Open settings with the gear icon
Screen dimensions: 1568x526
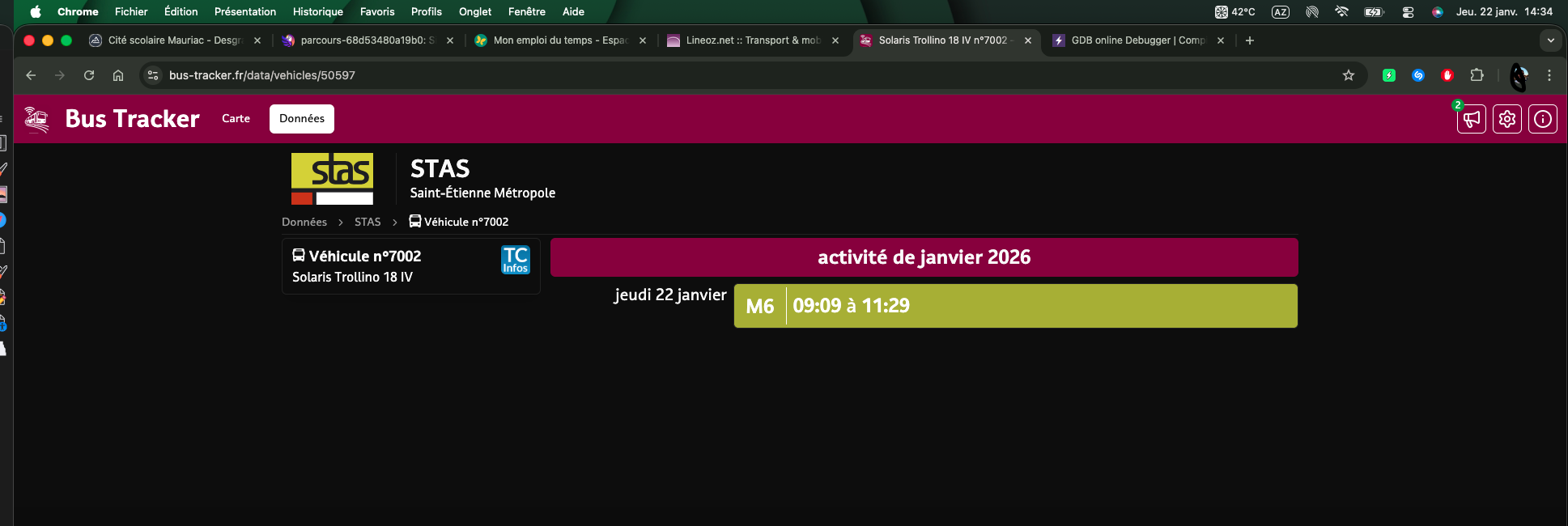(1506, 119)
